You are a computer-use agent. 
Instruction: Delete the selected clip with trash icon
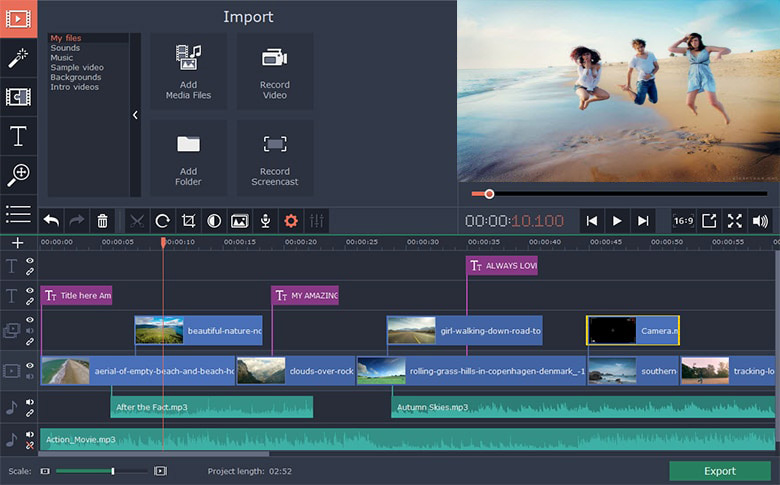click(102, 221)
